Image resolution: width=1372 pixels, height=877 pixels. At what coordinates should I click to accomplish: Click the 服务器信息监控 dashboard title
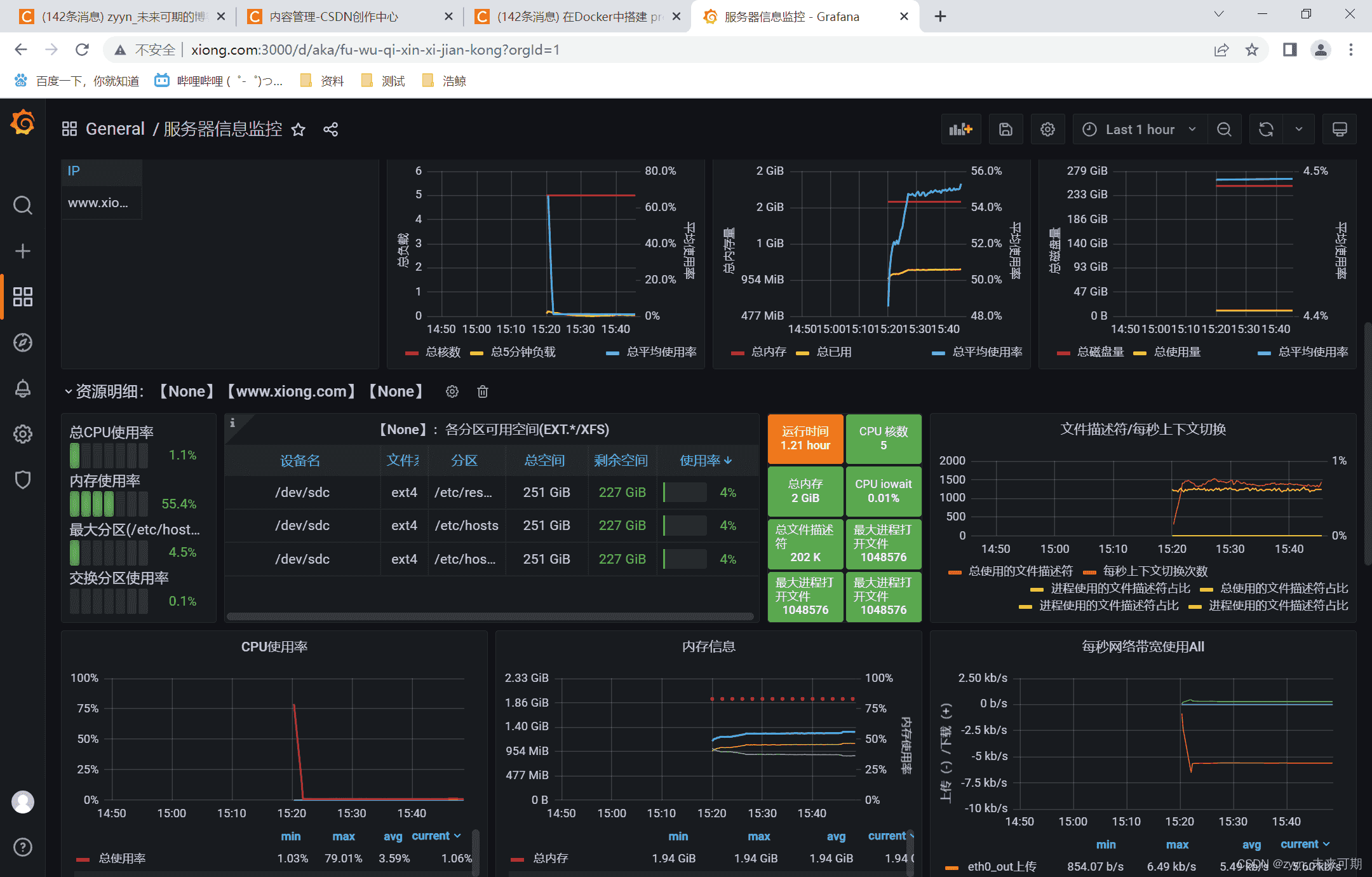tap(223, 129)
